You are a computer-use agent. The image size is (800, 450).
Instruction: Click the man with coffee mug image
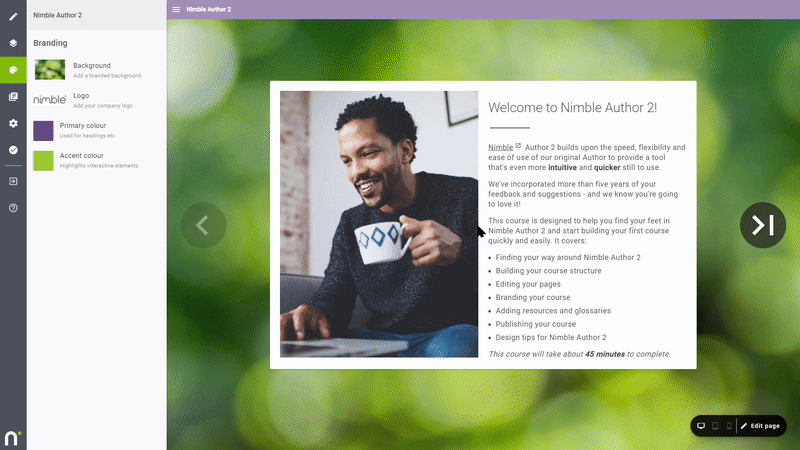pos(379,224)
